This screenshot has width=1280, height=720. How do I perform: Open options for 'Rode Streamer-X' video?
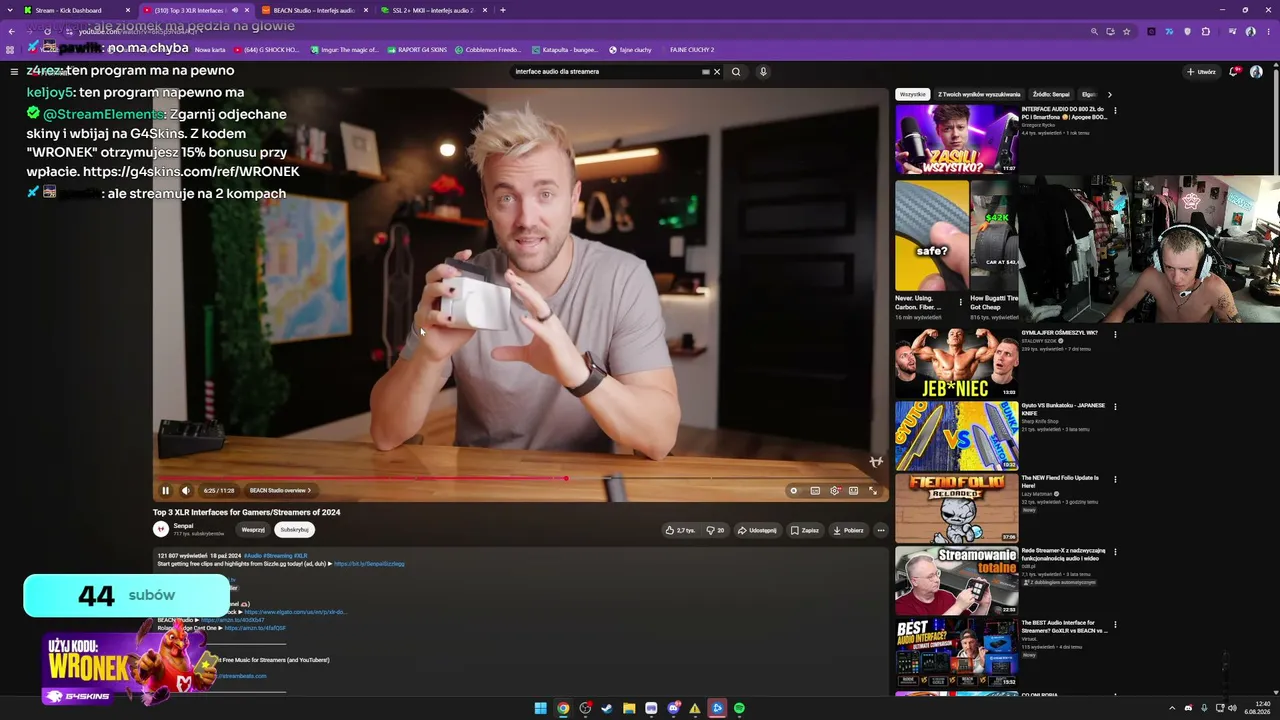1115,552
